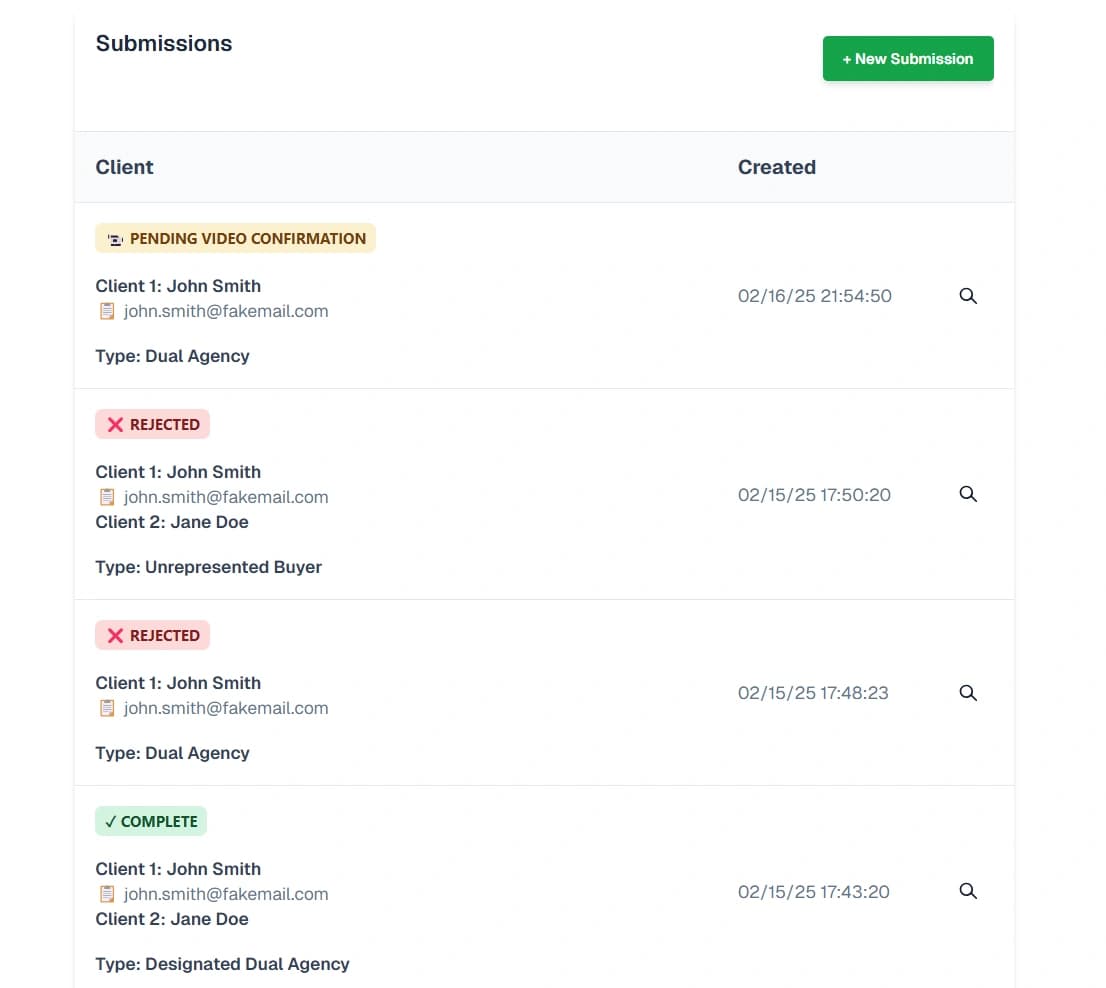The image size is (1106, 988).
Task: Click the + New Submission button
Action: pyautogui.click(x=907, y=59)
